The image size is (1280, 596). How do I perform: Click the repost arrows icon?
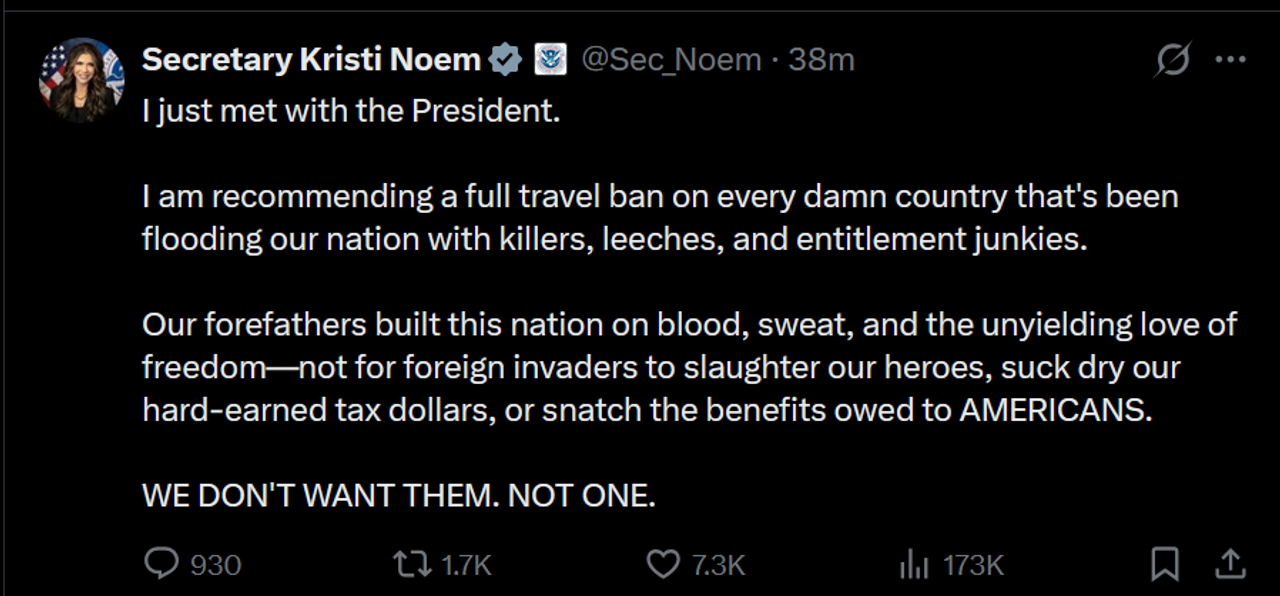406,564
